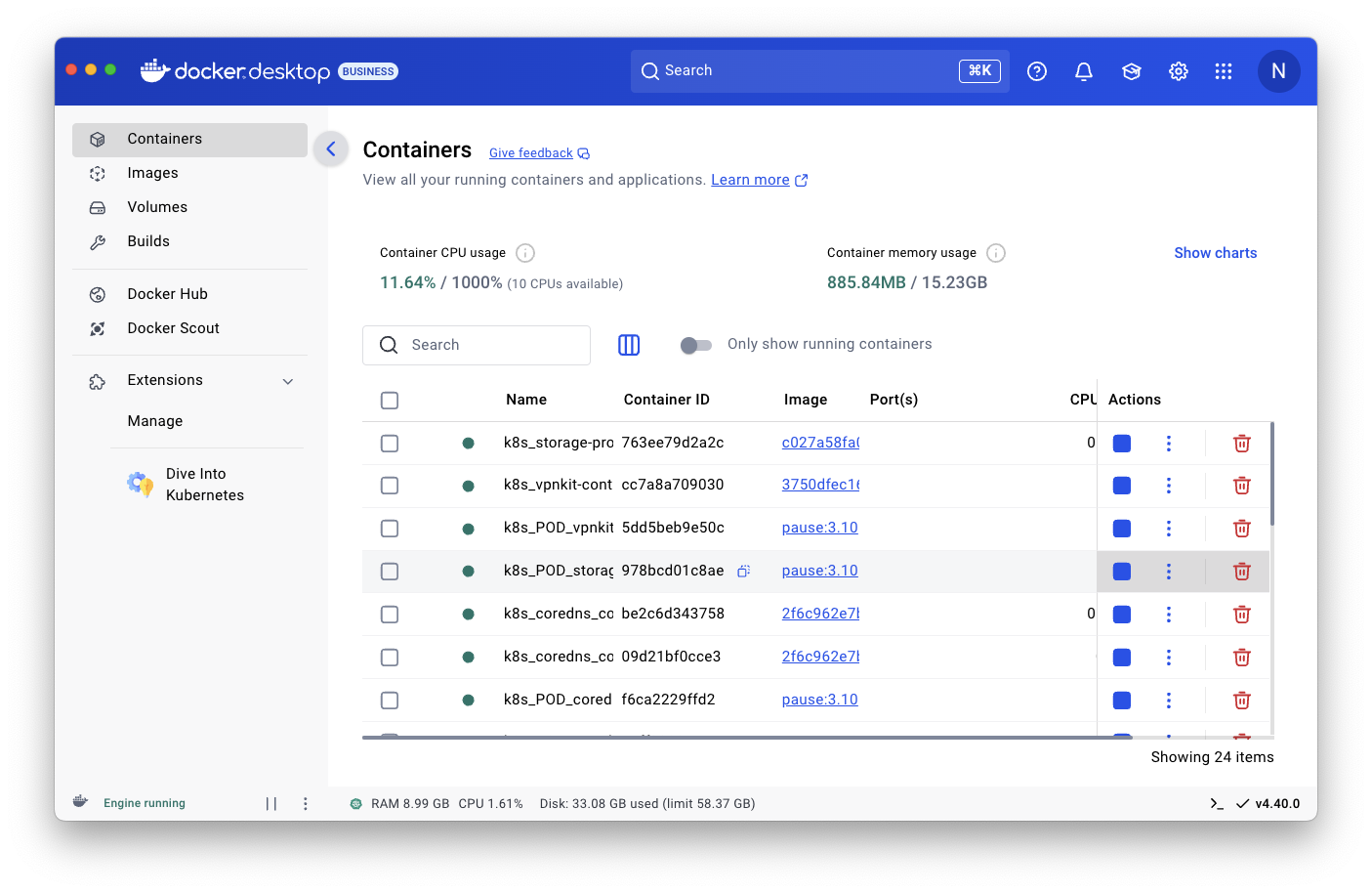
Task: Open the terminal icon in status bar
Action: [x=1217, y=803]
